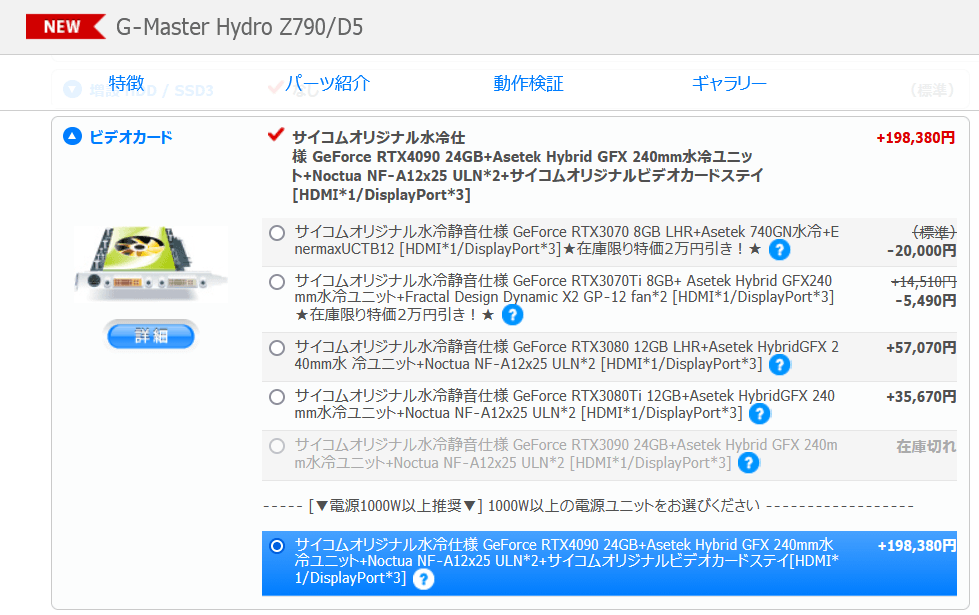Click the struck-through +14,510円 price

[923, 282]
